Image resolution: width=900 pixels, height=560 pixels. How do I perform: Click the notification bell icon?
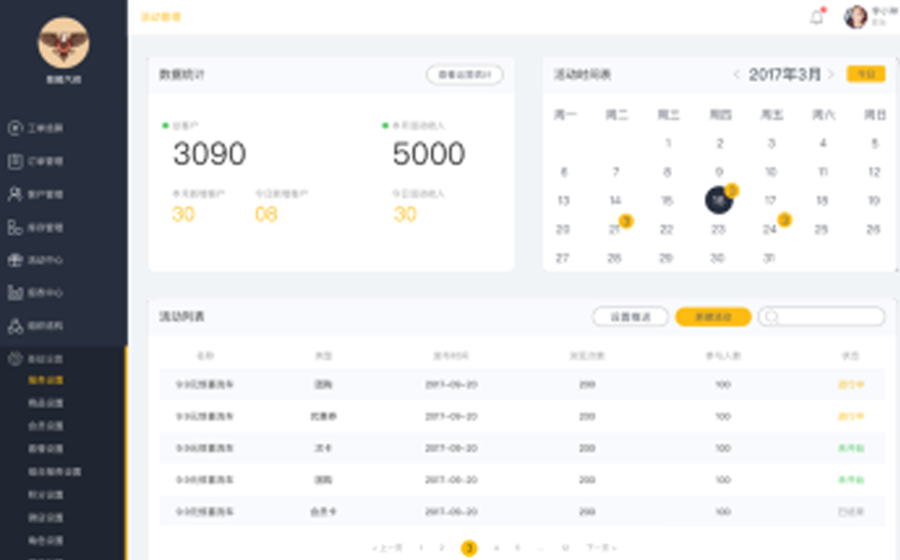(817, 17)
